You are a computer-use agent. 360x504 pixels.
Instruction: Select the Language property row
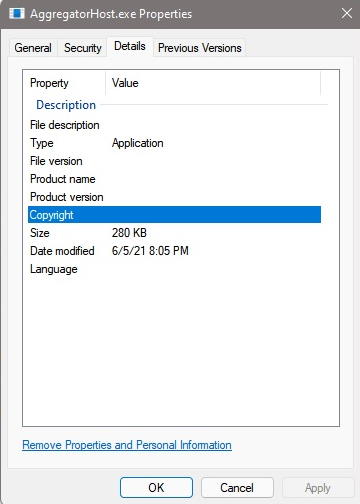(x=174, y=269)
